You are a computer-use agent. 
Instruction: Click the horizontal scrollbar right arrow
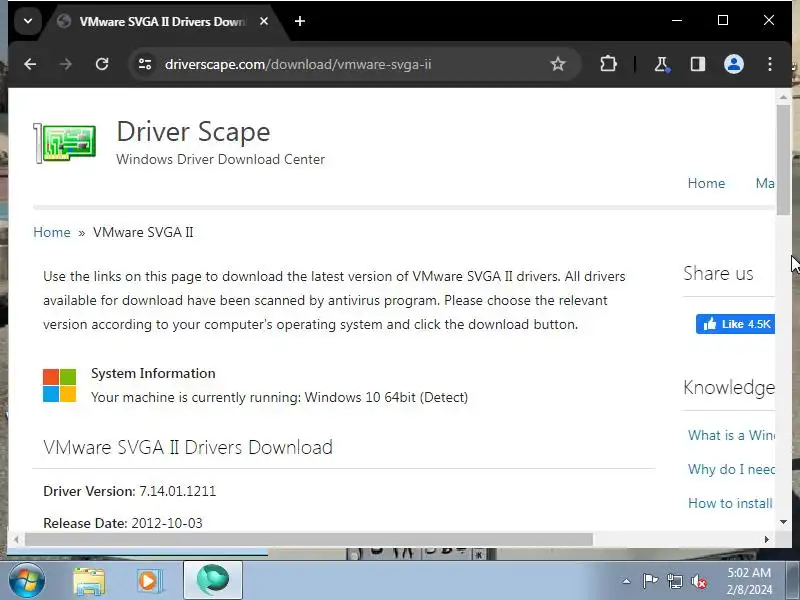[x=766, y=539]
